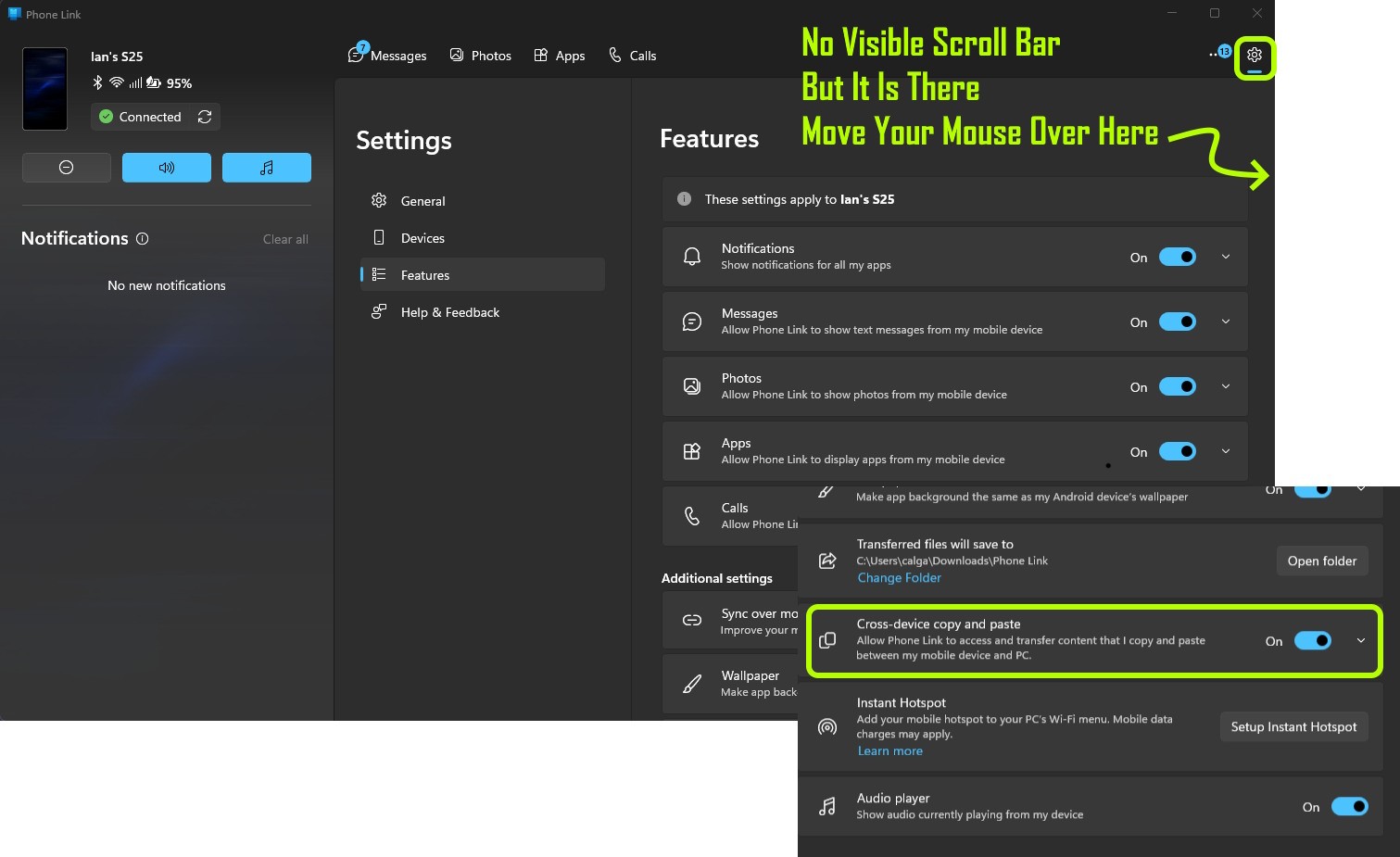Screen dimensions: 1400x857
Task: Open the Messages tab
Action: [x=388, y=56]
